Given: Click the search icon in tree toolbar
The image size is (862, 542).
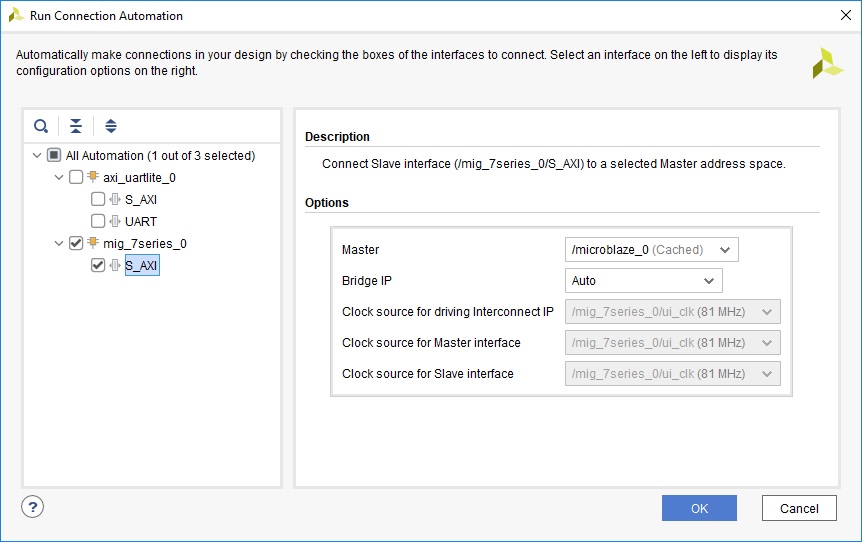Looking at the screenshot, I should coord(41,126).
